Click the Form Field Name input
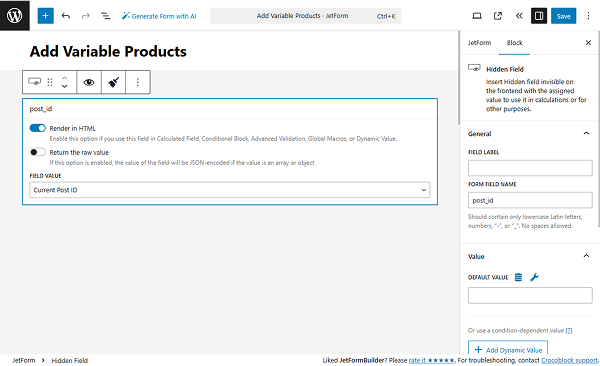The height and width of the screenshot is (366, 600). tap(530, 200)
